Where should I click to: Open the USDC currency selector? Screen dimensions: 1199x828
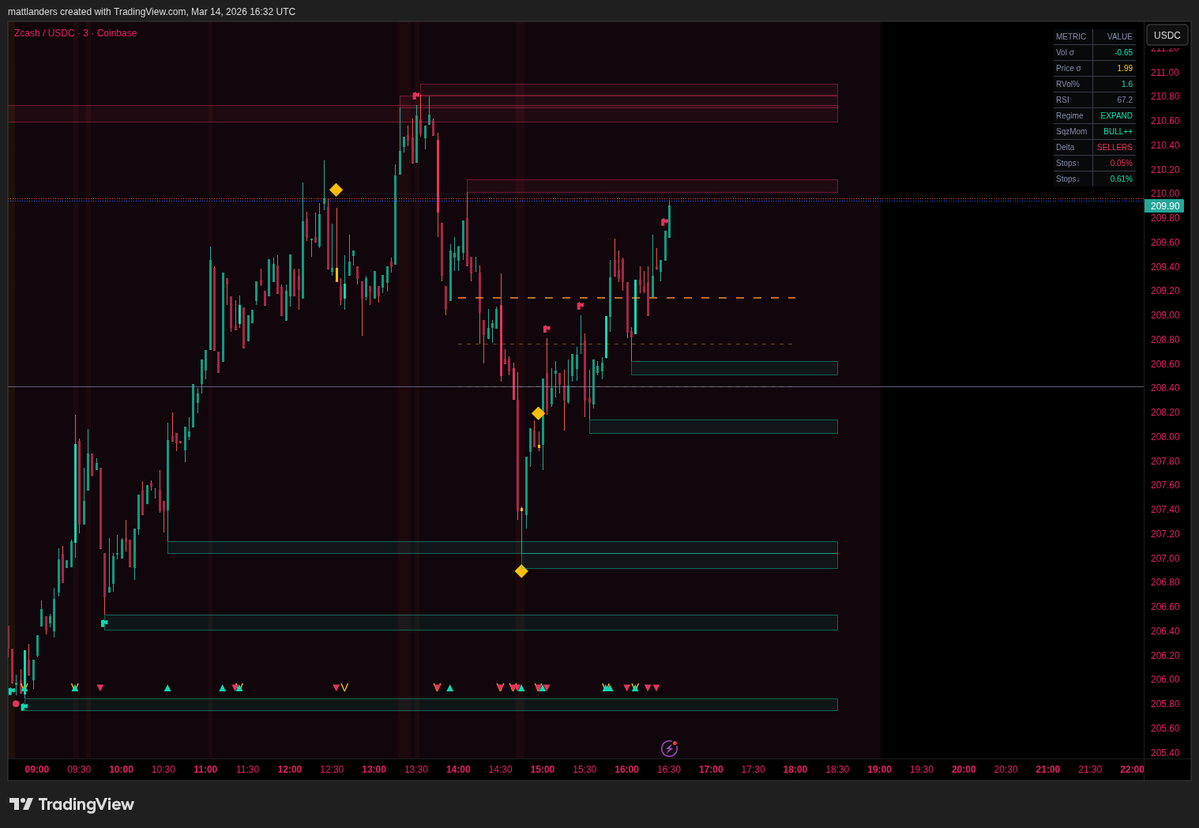tap(1167, 35)
